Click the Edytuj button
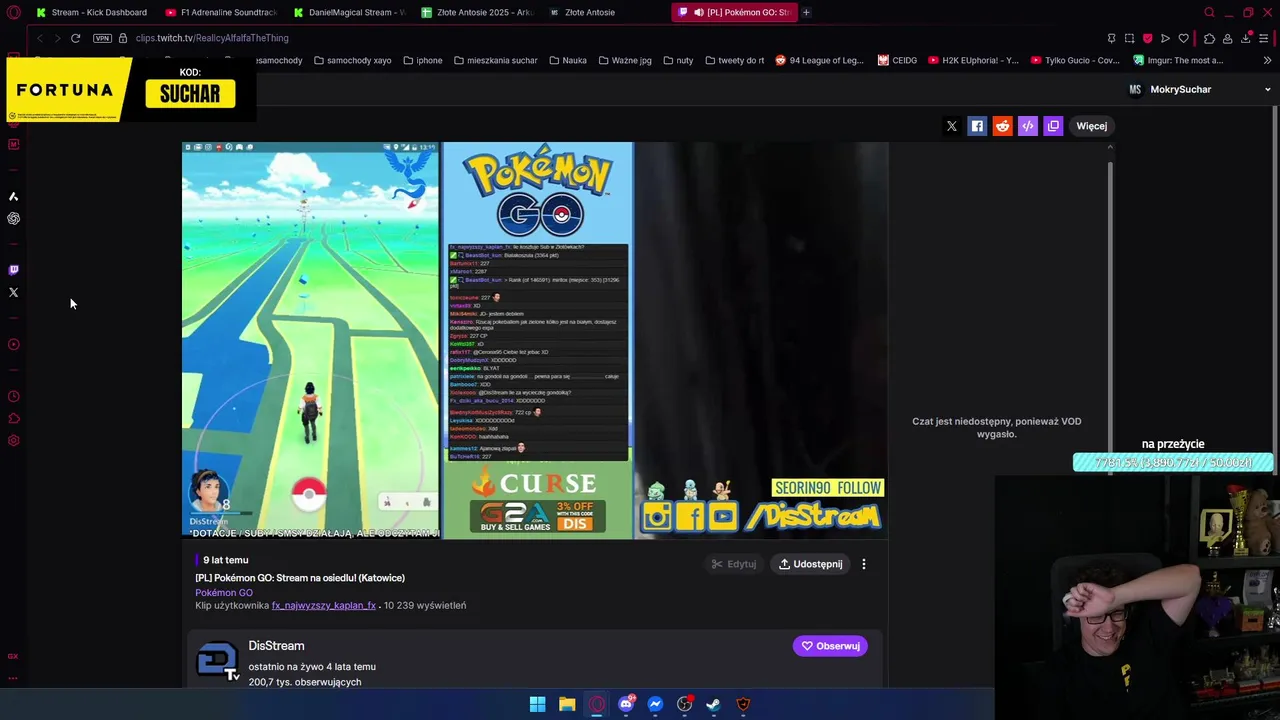 [734, 564]
